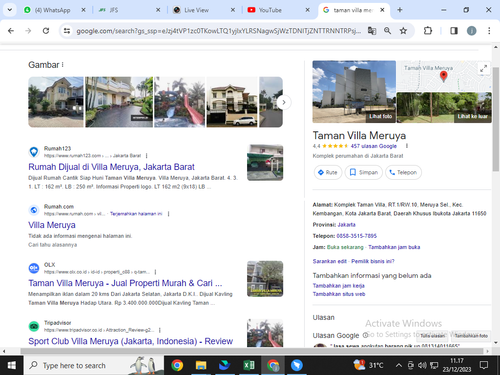This screenshot has height=375, width=500.
Task: Open Sport Club Villa Meruya Tripadvisor result
Action: pos(130,341)
